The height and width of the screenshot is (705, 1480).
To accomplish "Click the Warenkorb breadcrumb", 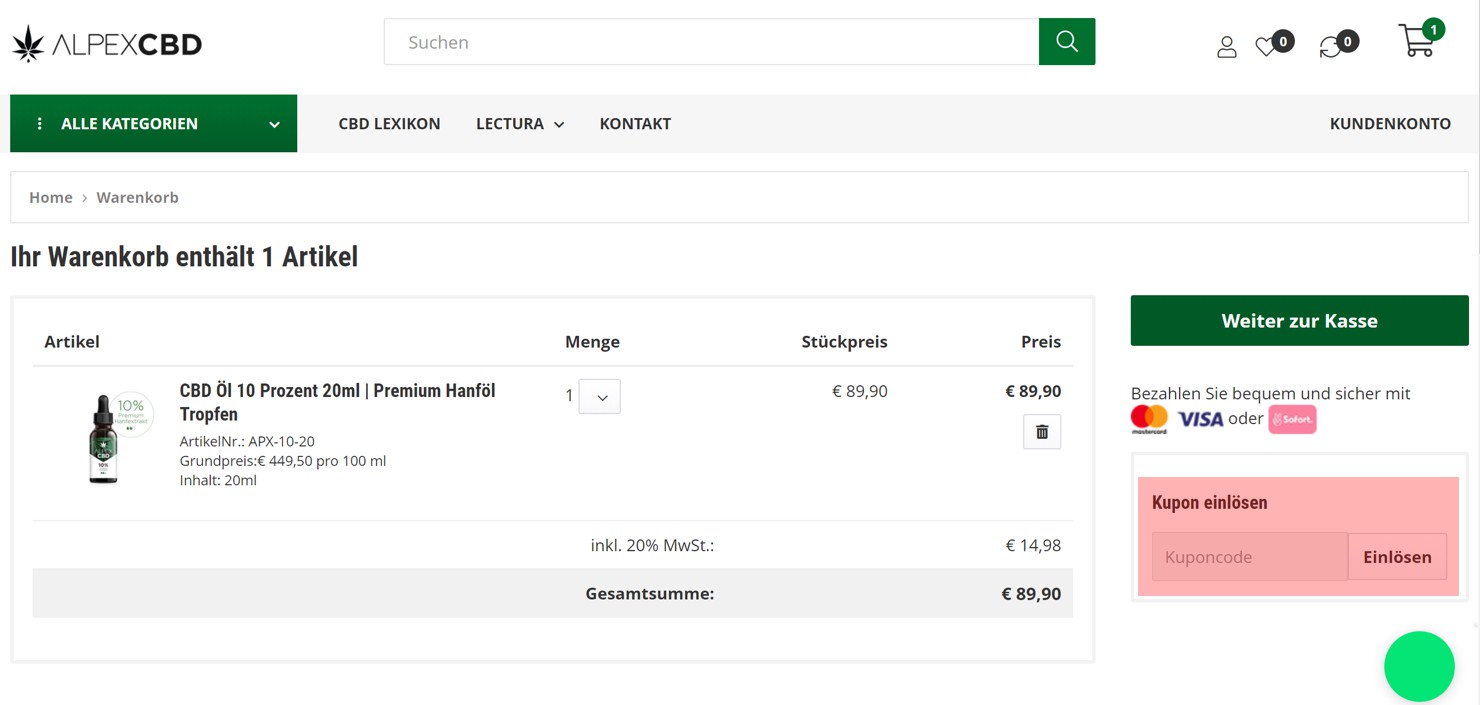I will [138, 197].
